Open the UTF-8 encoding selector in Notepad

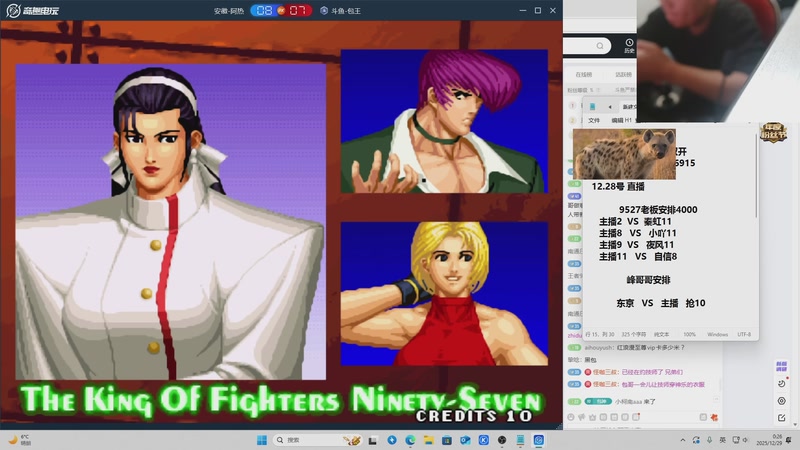744,334
